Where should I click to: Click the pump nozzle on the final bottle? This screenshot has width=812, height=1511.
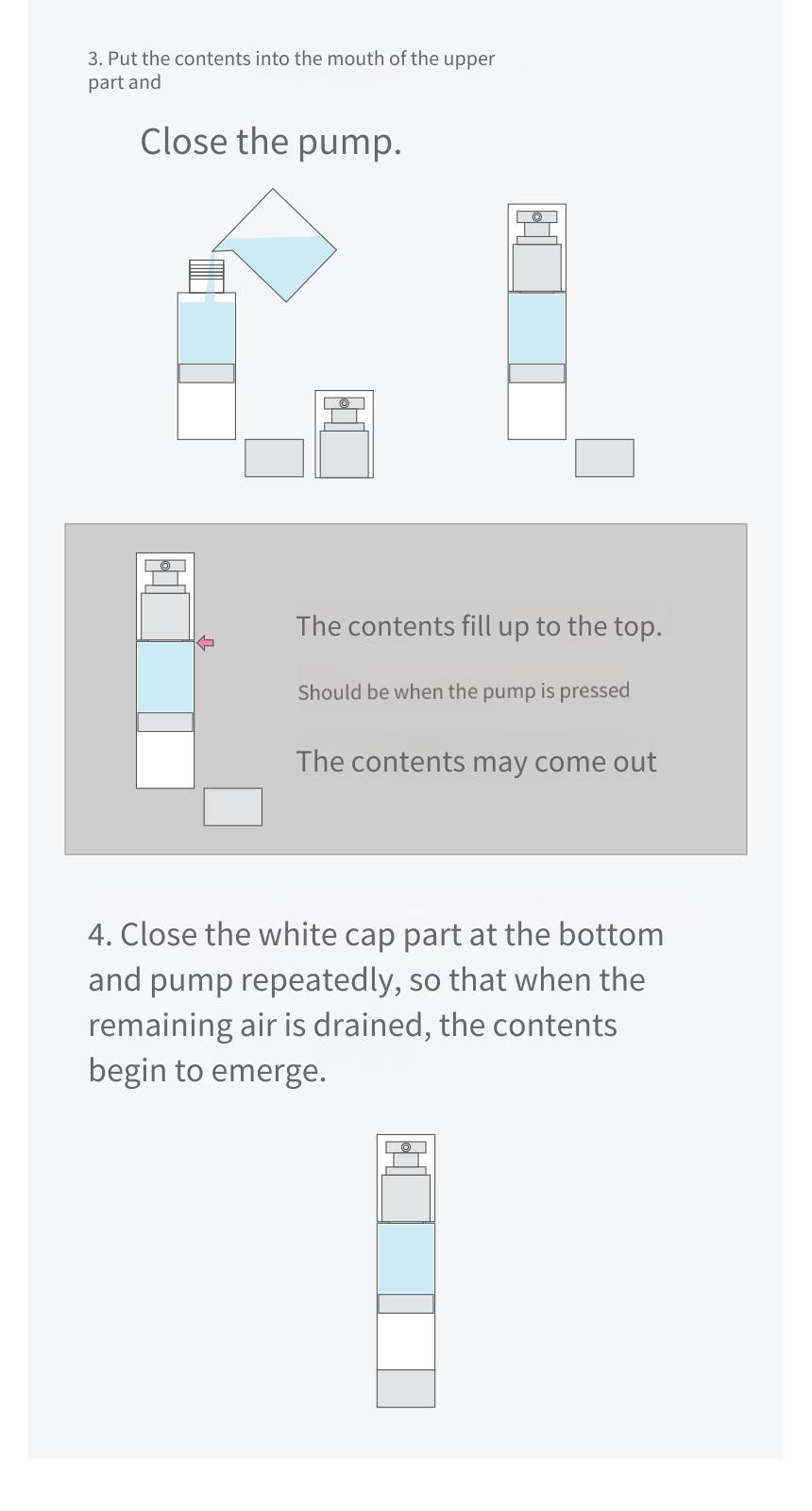(406, 1147)
